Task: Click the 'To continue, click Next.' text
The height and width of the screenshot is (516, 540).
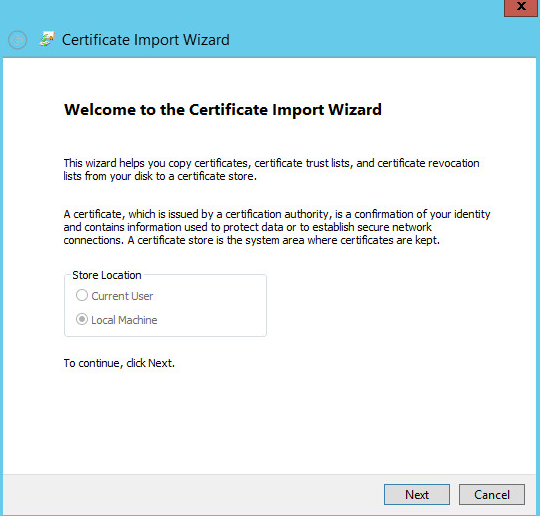Action: [x=119, y=363]
